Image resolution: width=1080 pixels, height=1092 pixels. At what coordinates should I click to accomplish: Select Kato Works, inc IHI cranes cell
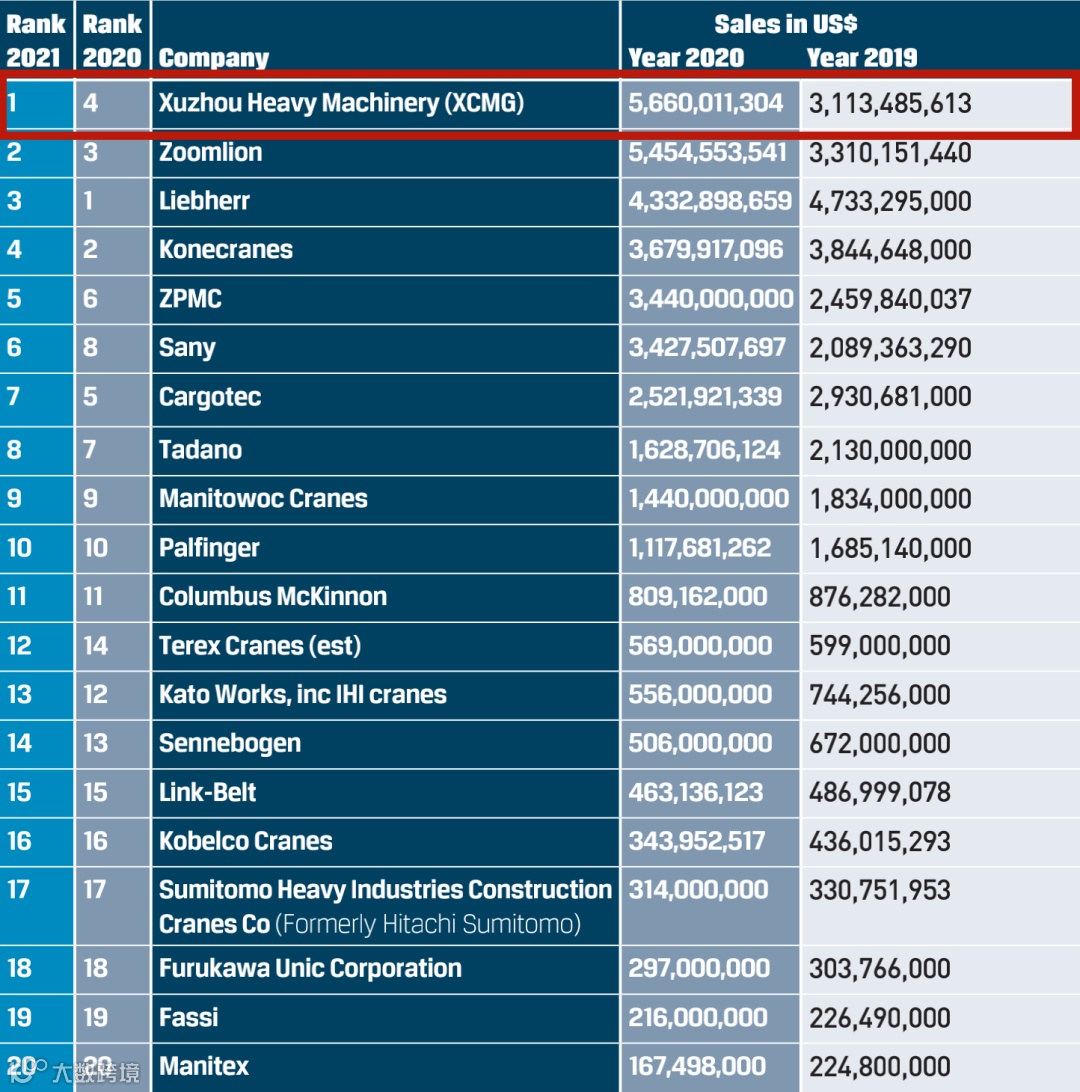pos(385,694)
